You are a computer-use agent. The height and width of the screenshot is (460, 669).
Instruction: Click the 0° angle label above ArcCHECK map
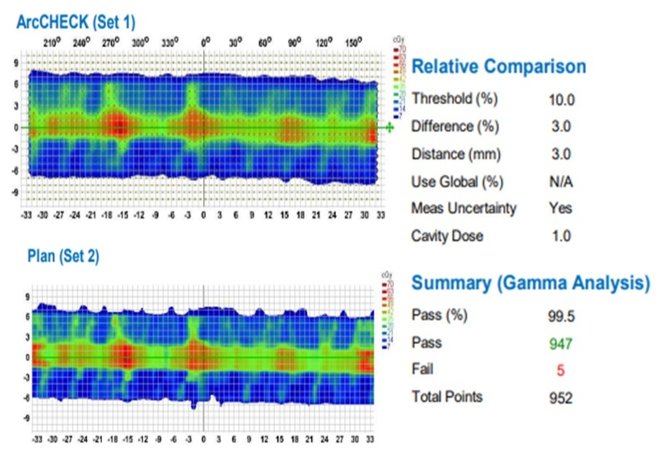click(205, 43)
